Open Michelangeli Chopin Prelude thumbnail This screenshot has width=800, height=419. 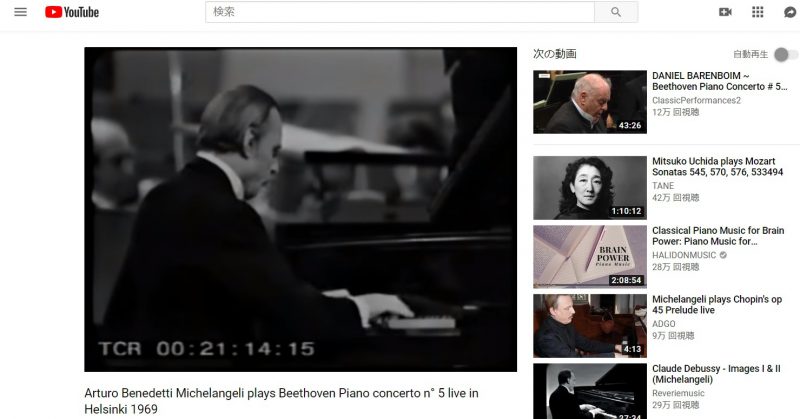point(590,326)
